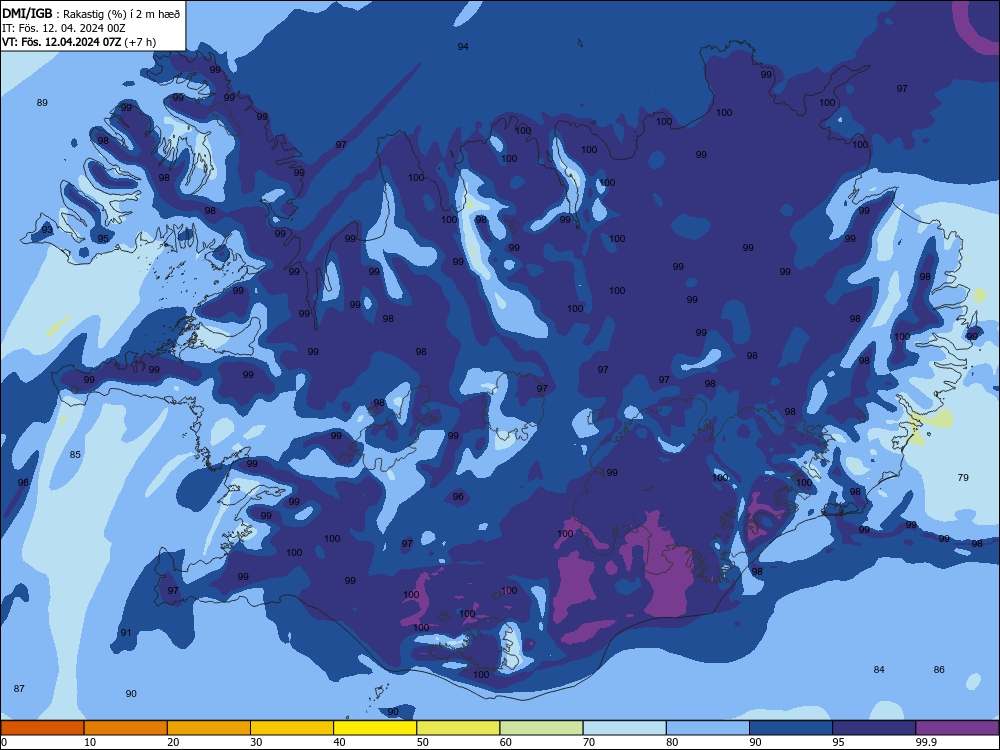Click the dark orange 0–10 legend swatch

coord(42,728)
